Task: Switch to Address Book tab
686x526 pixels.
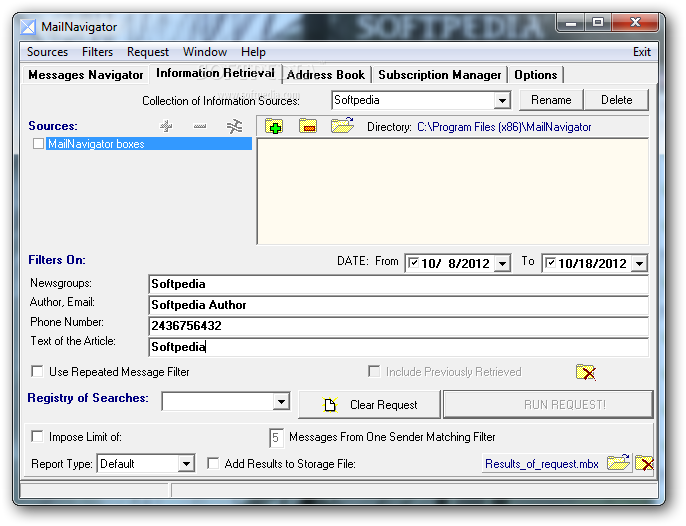Action: click(x=326, y=75)
